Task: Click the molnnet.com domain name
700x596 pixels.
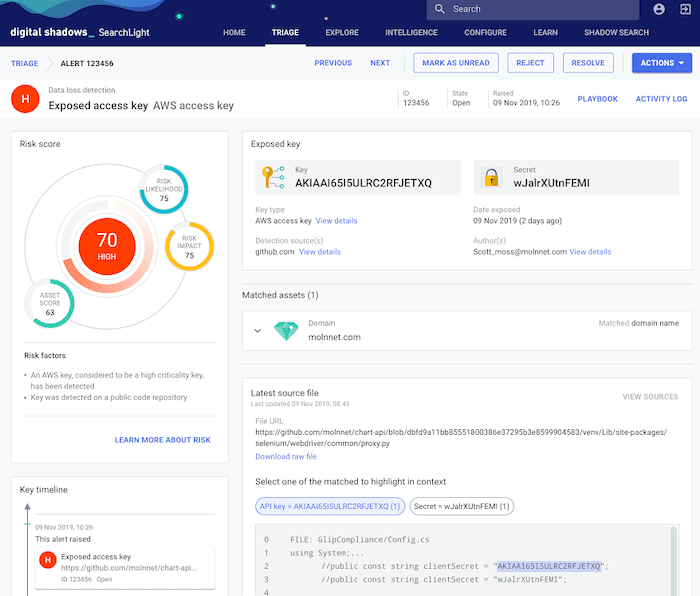Action: tap(334, 337)
